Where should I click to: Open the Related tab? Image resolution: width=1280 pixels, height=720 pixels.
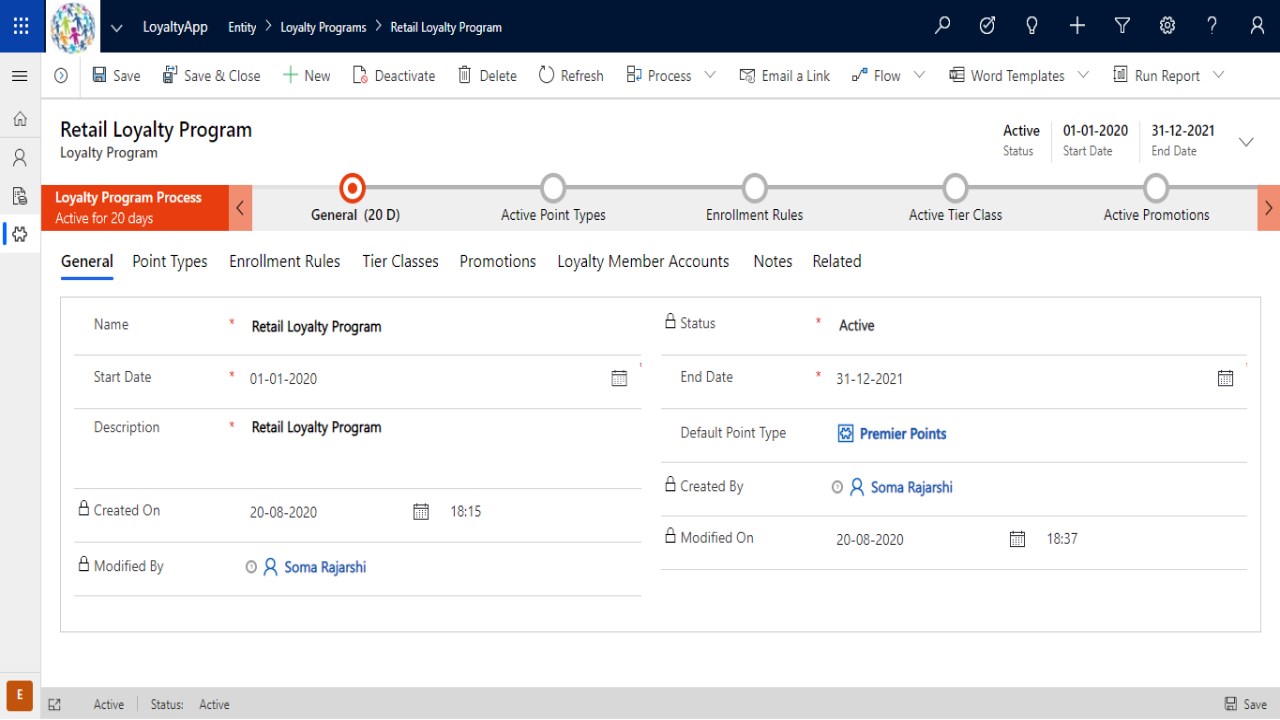click(837, 262)
